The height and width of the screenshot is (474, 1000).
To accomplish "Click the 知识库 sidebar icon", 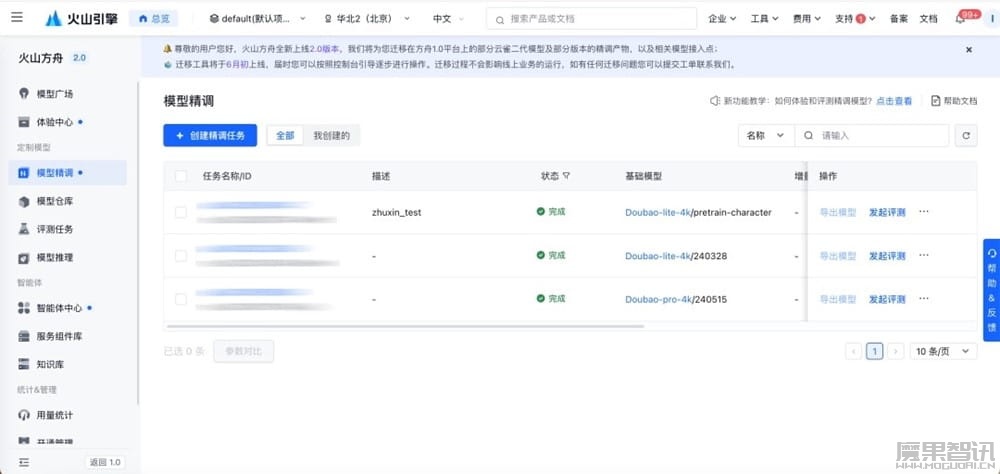I will click(24, 364).
